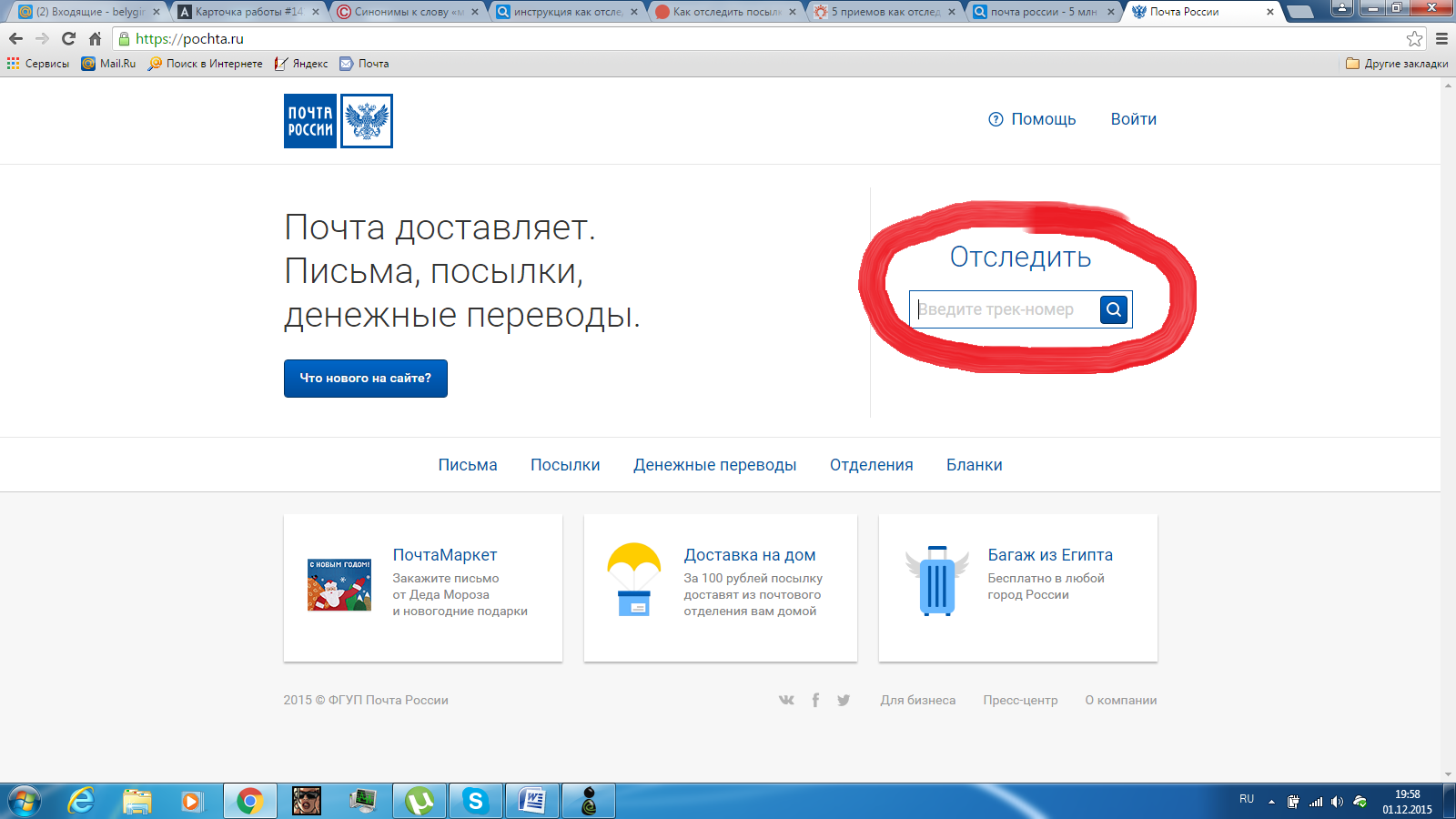Open the Twitter icon in footer
The image size is (1456, 819).
point(844,700)
